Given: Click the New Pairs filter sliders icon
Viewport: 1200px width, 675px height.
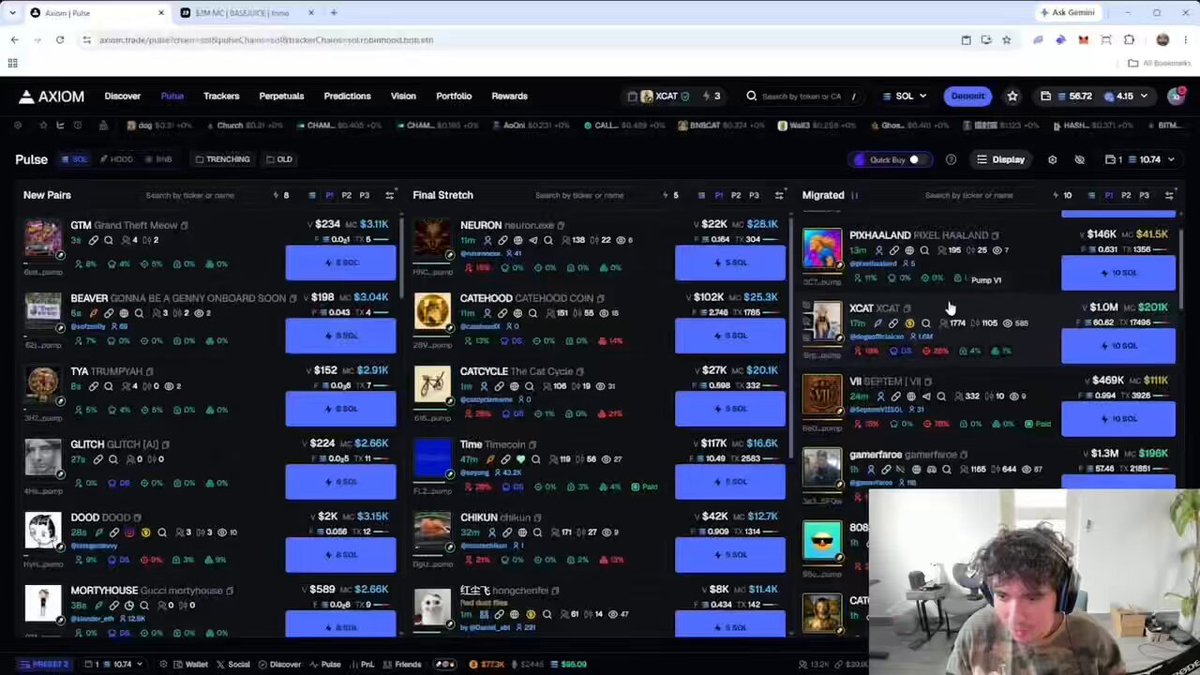Looking at the screenshot, I should coord(389,196).
